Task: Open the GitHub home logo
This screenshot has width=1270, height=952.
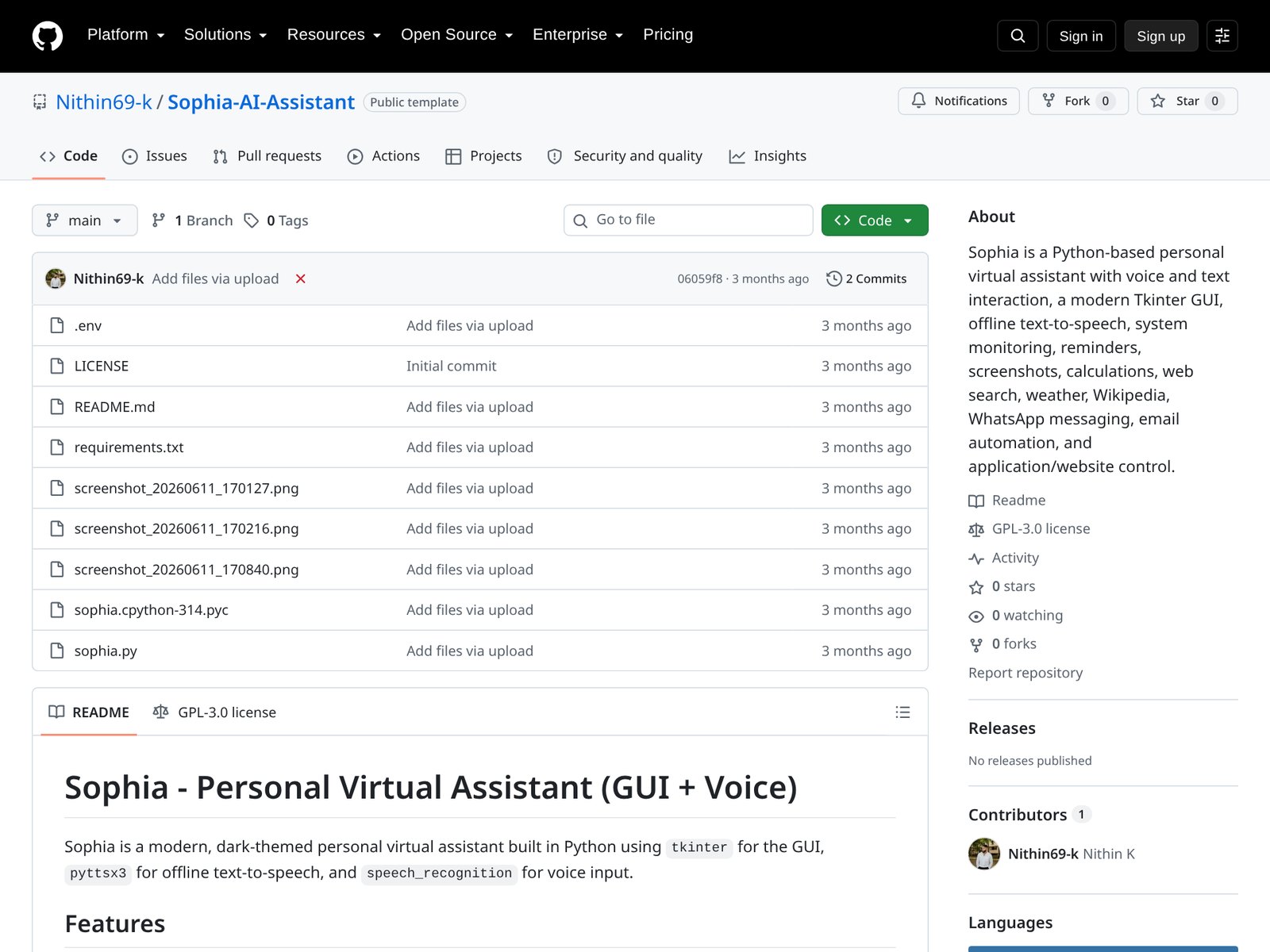Action: (48, 36)
